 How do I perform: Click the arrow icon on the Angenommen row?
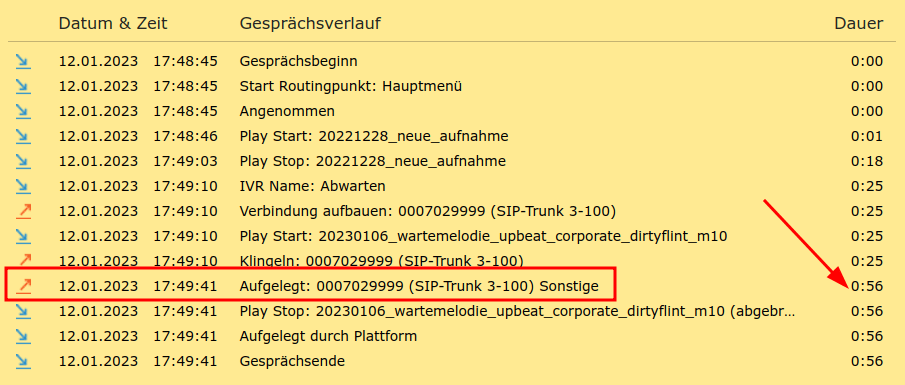click(x=23, y=111)
